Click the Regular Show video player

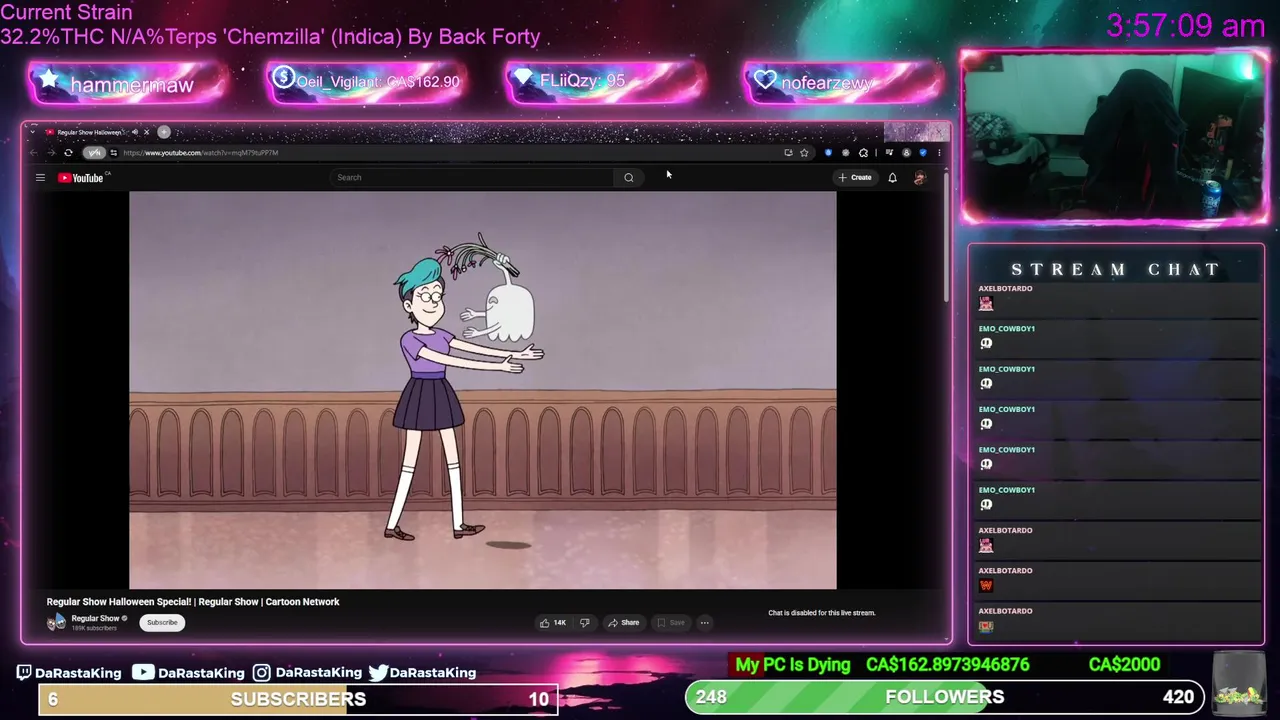(x=483, y=390)
